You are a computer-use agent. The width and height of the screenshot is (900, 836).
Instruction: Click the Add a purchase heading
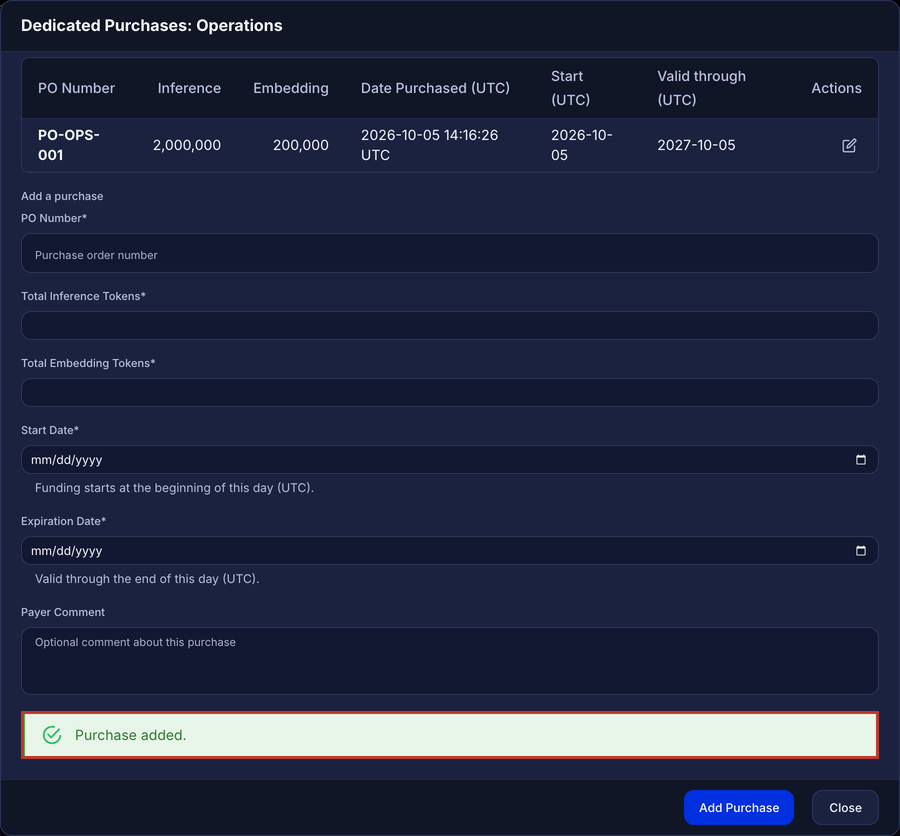(62, 196)
